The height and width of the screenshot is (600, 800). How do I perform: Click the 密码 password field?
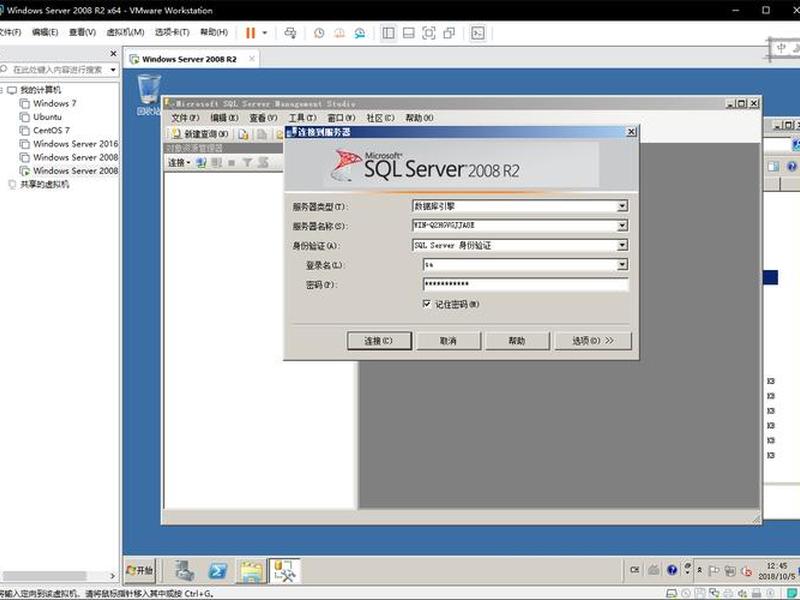[x=526, y=284]
